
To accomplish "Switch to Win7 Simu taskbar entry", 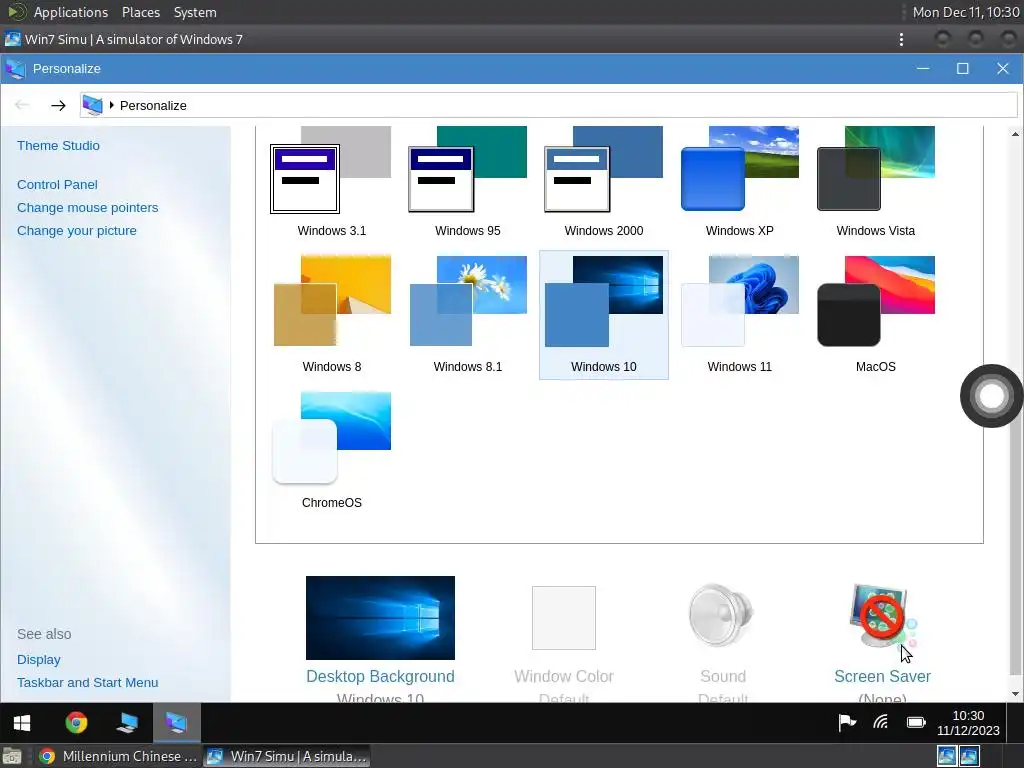I will [x=287, y=756].
